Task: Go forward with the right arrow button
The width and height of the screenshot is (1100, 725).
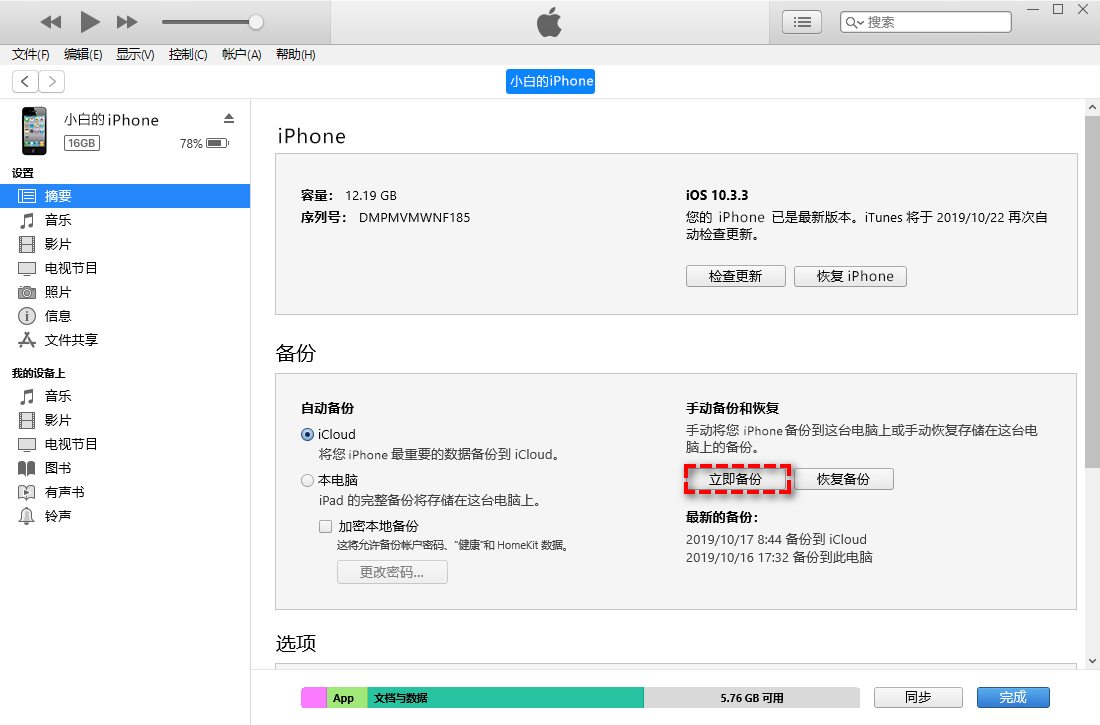Action: pos(52,81)
